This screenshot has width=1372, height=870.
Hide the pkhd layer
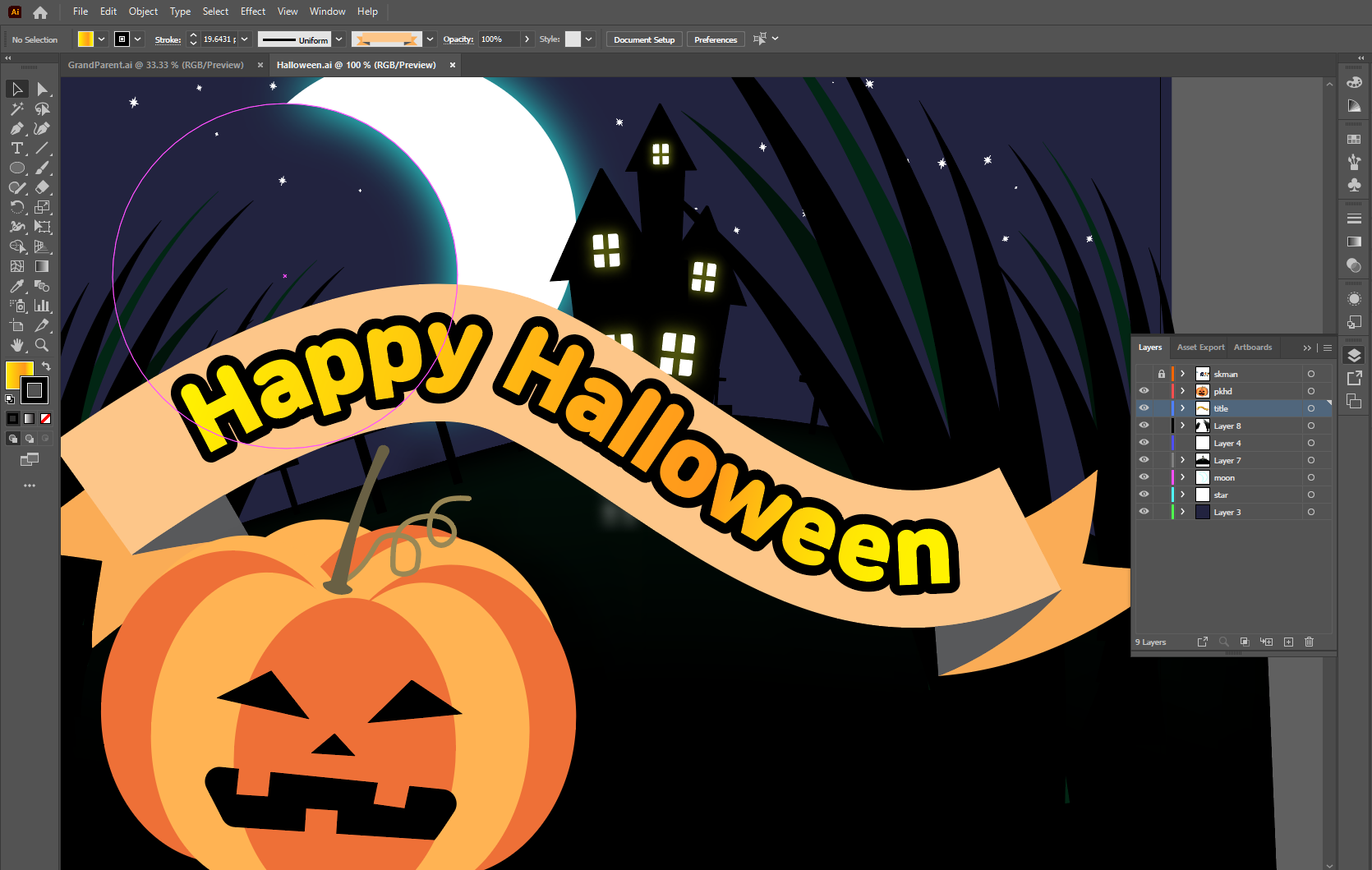pos(1144,391)
